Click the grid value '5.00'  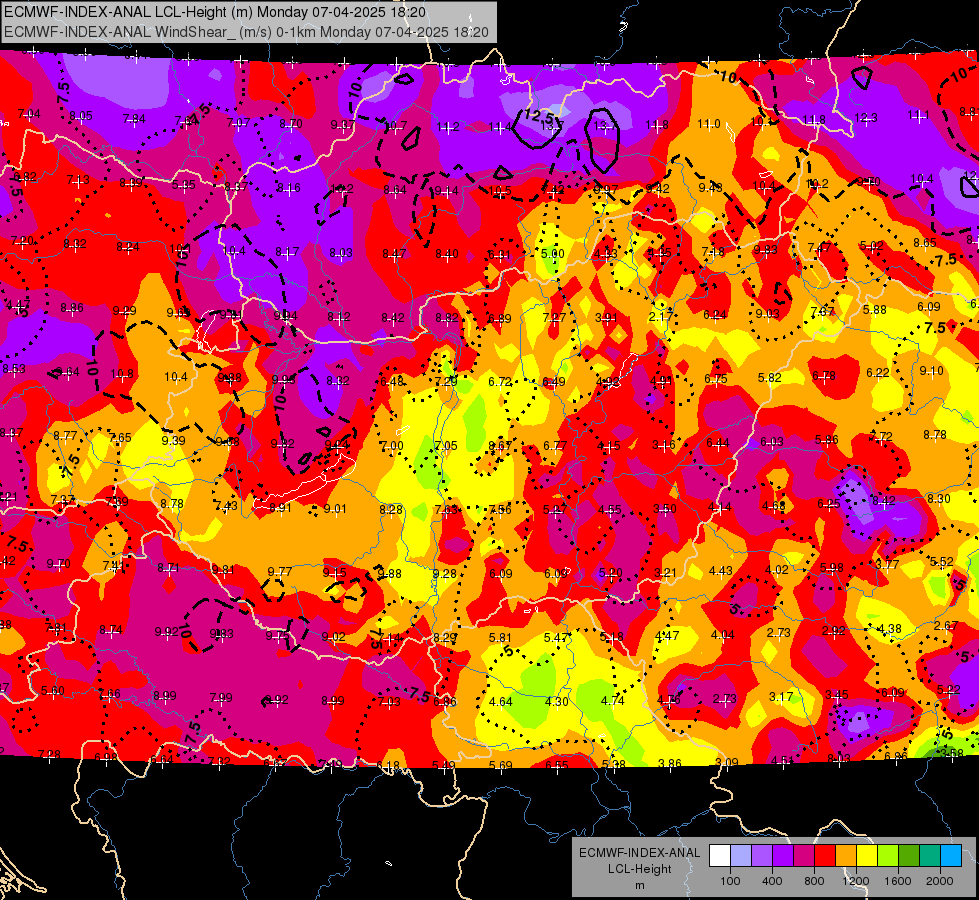553,254
